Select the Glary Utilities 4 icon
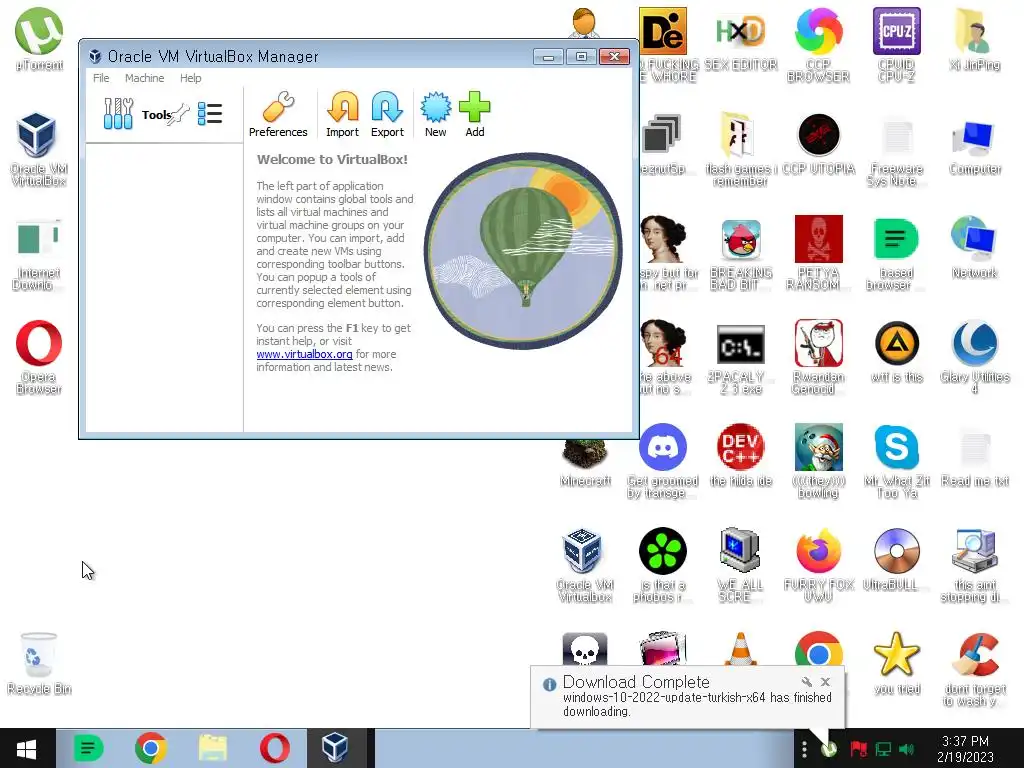1024x768 pixels. click(974, 357)
